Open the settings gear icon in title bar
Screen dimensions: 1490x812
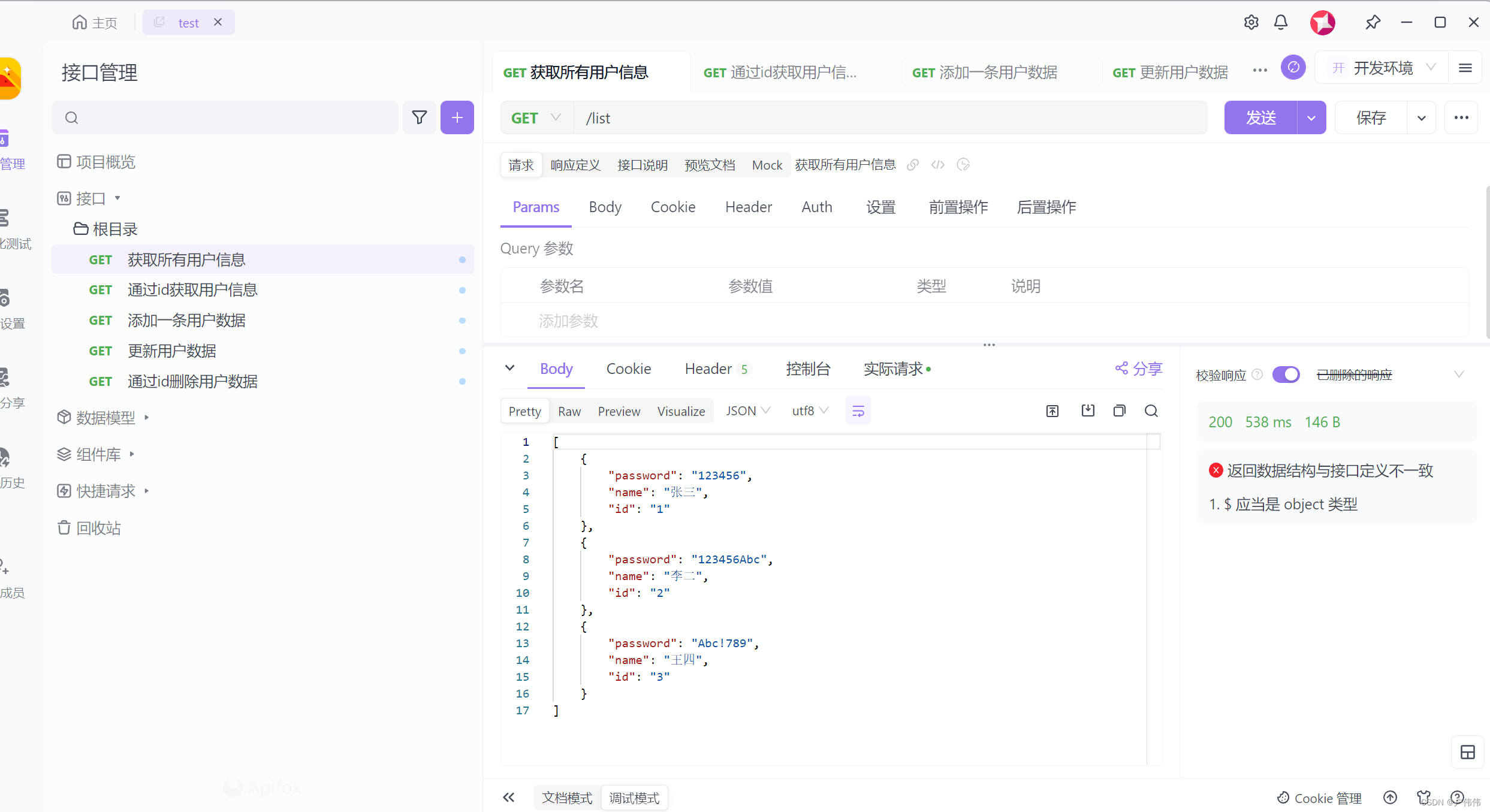1251,22
